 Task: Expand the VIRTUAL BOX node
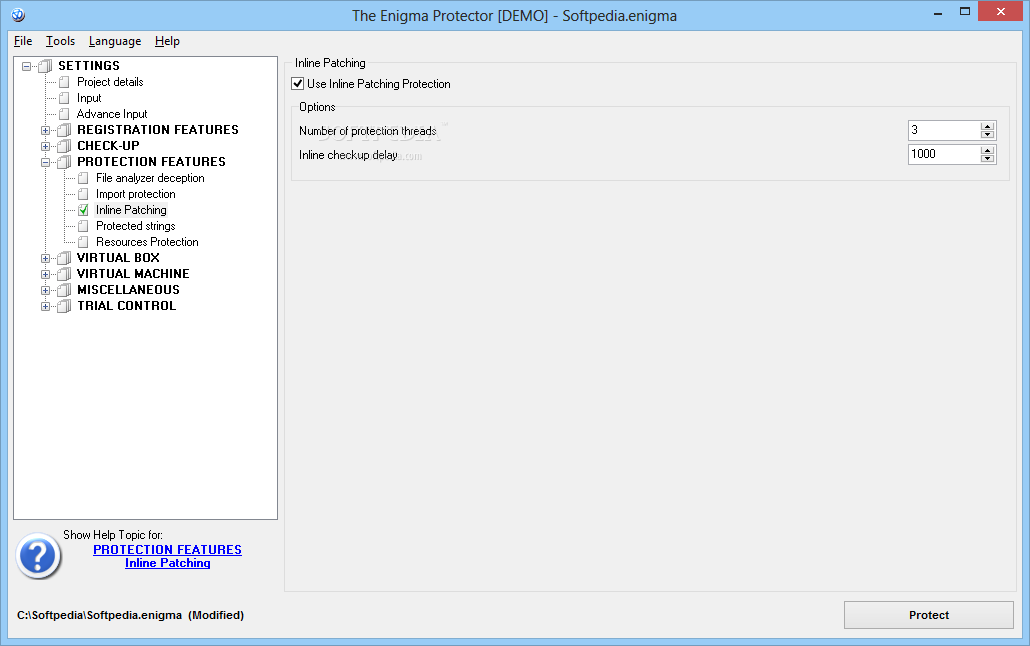coord(45,258)
